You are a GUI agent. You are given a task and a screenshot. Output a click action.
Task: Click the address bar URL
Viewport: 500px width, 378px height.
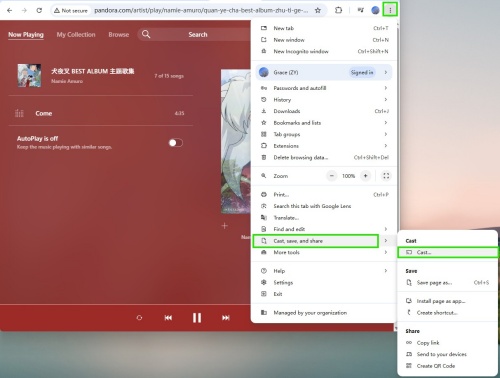pyautogui.click(x=201, y=10)
